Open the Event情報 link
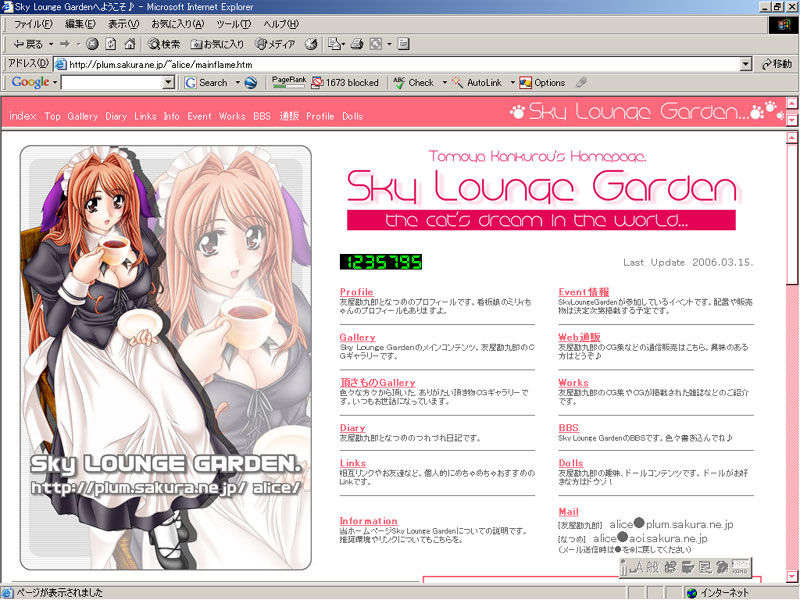Screen dimensions: 800x600 coord(584,292)
